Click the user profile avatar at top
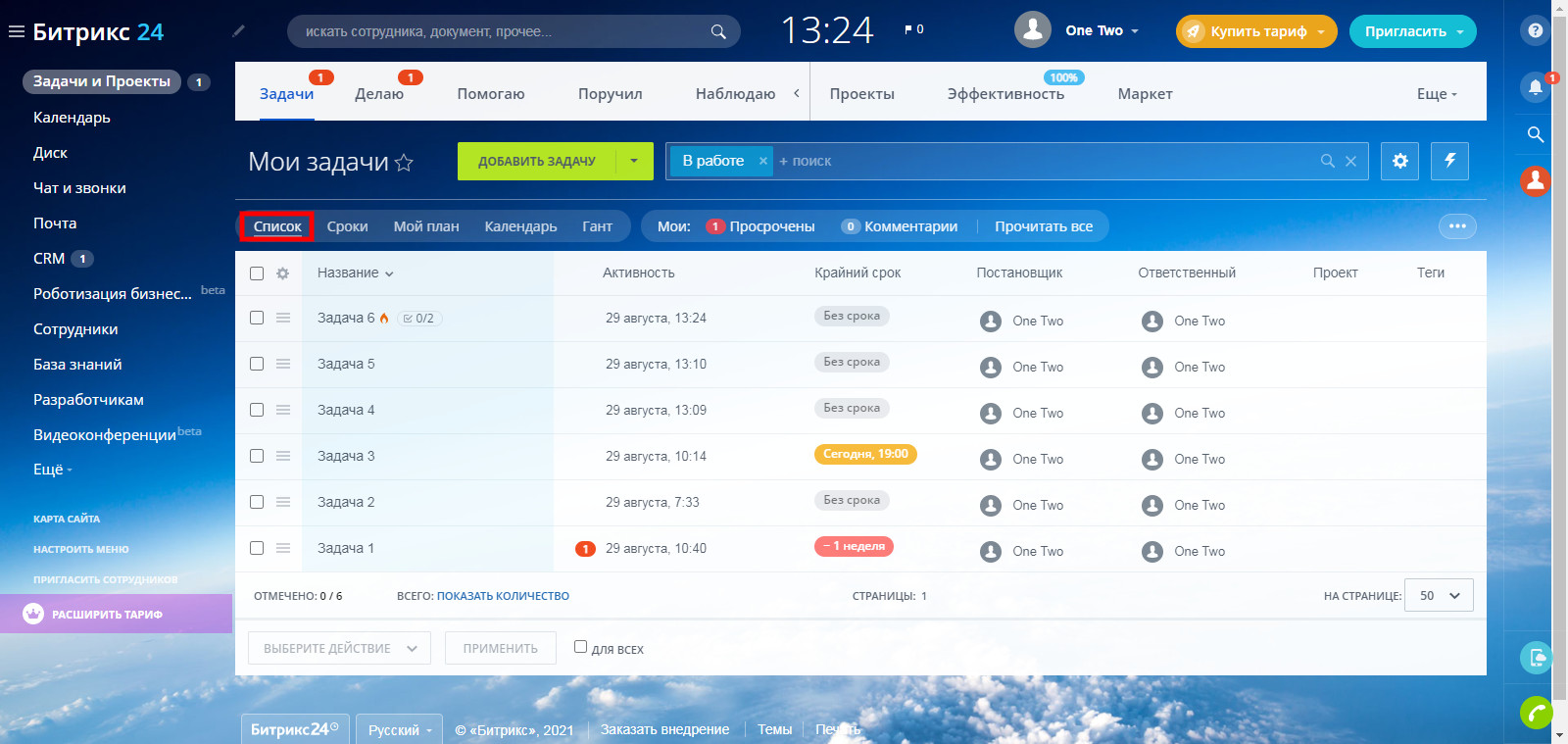The image size is (1568, 744). 1032,30
